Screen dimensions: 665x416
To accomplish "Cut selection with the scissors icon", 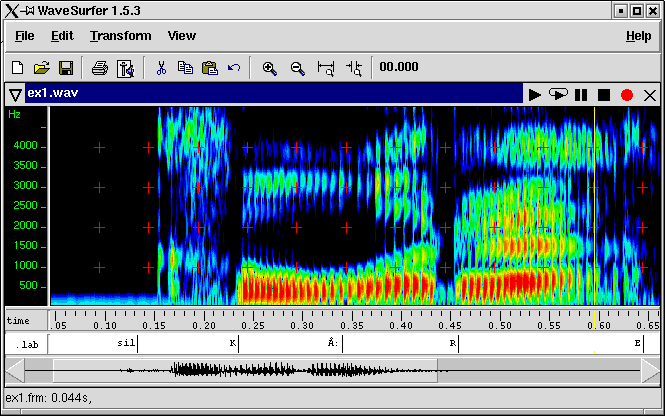I will pyautogui.click(x=160, y=68).
